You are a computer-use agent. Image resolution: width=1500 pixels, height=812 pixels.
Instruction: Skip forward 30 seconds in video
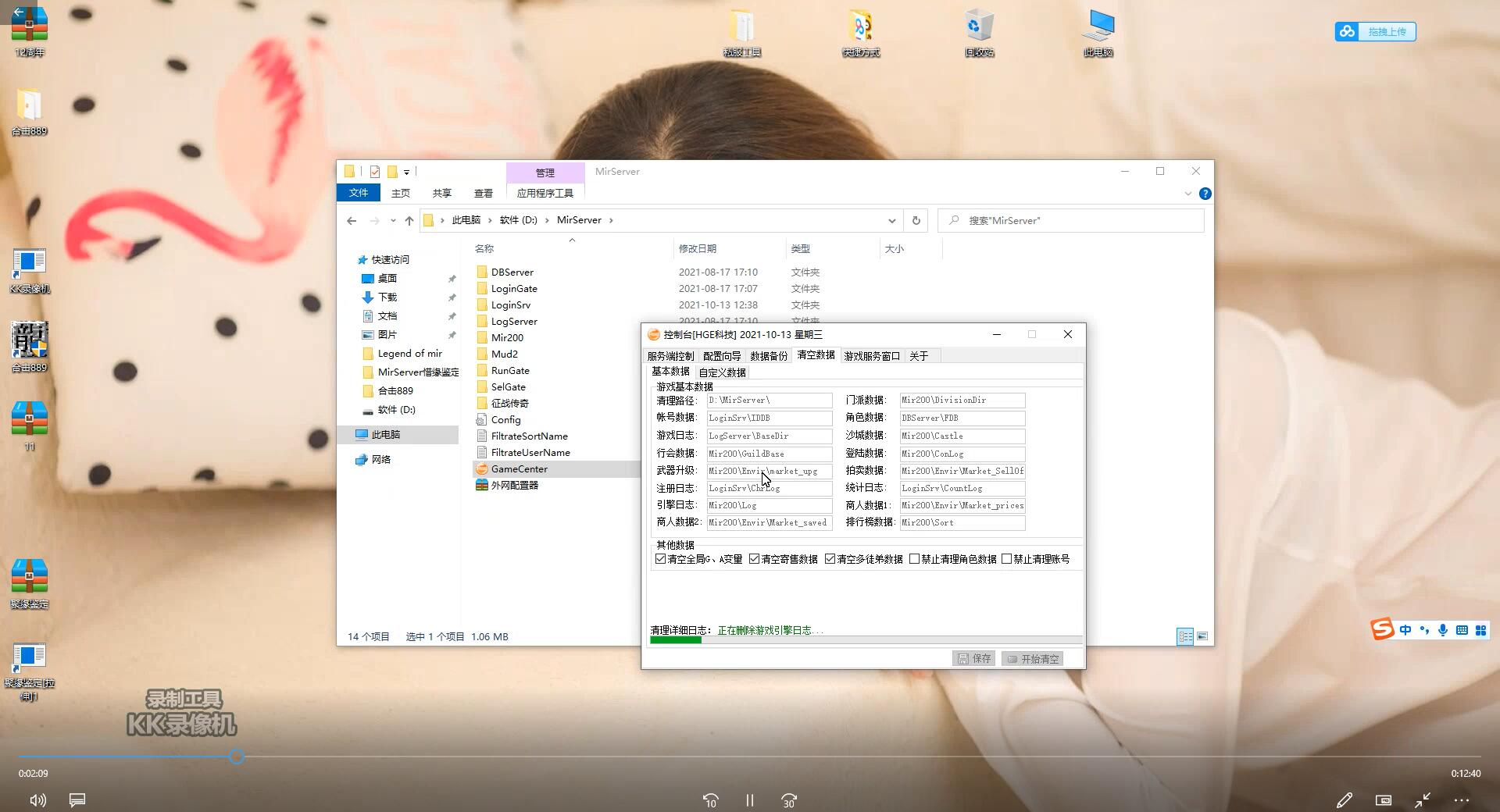click(x=789, y=800)
